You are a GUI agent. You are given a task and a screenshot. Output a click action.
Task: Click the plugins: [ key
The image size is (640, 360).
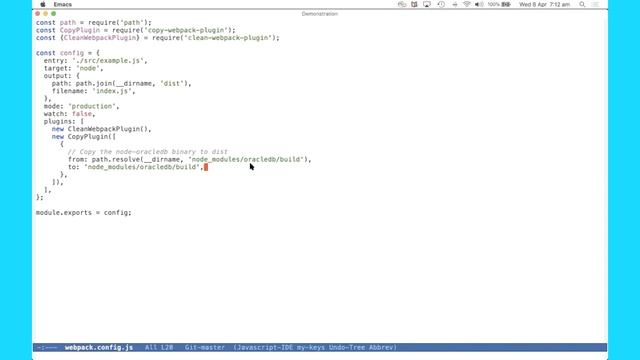coord(64,122)
